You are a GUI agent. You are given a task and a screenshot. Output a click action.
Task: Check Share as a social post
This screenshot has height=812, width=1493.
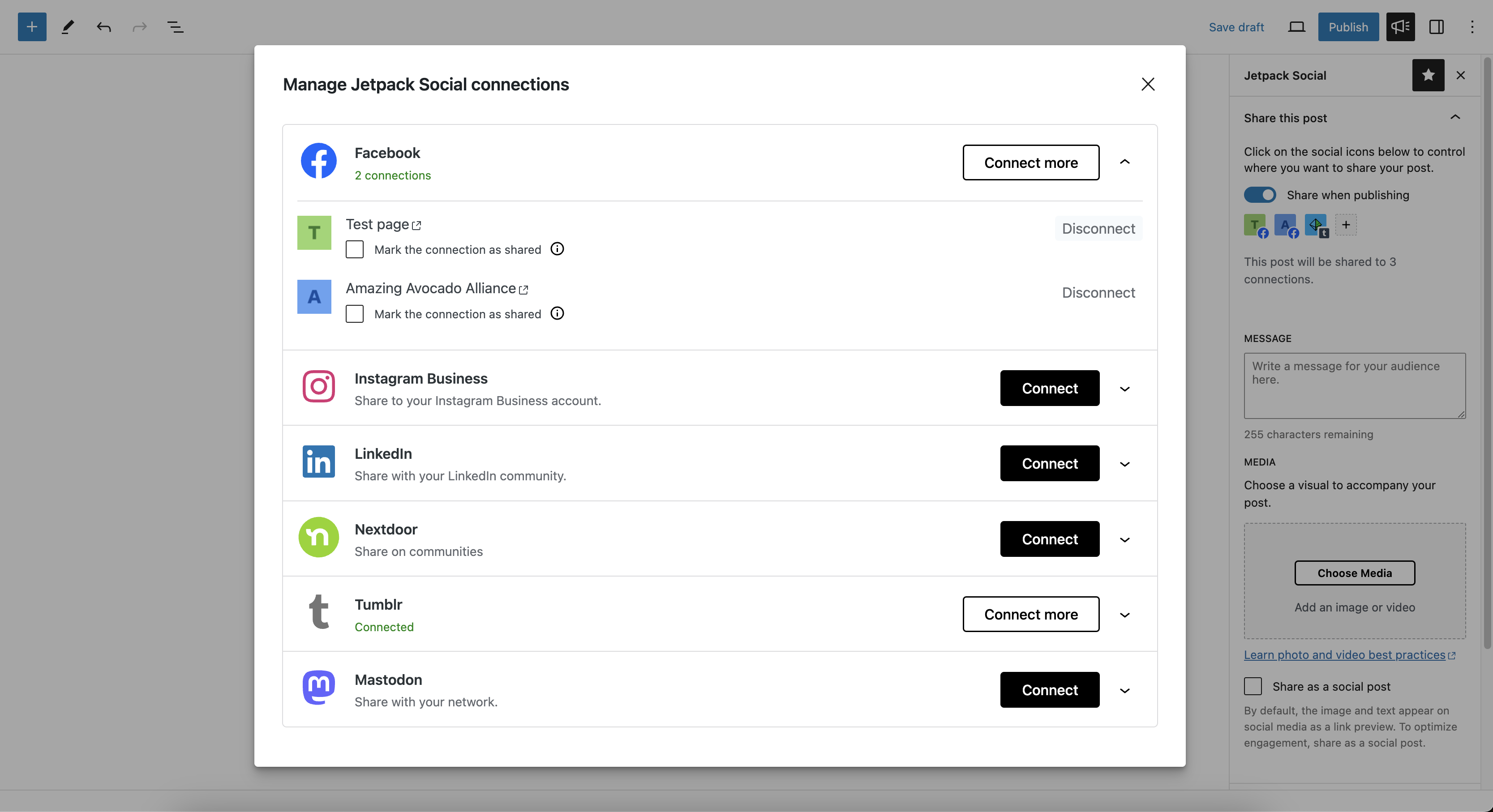pyautogui.click(x=1253, y=686)
